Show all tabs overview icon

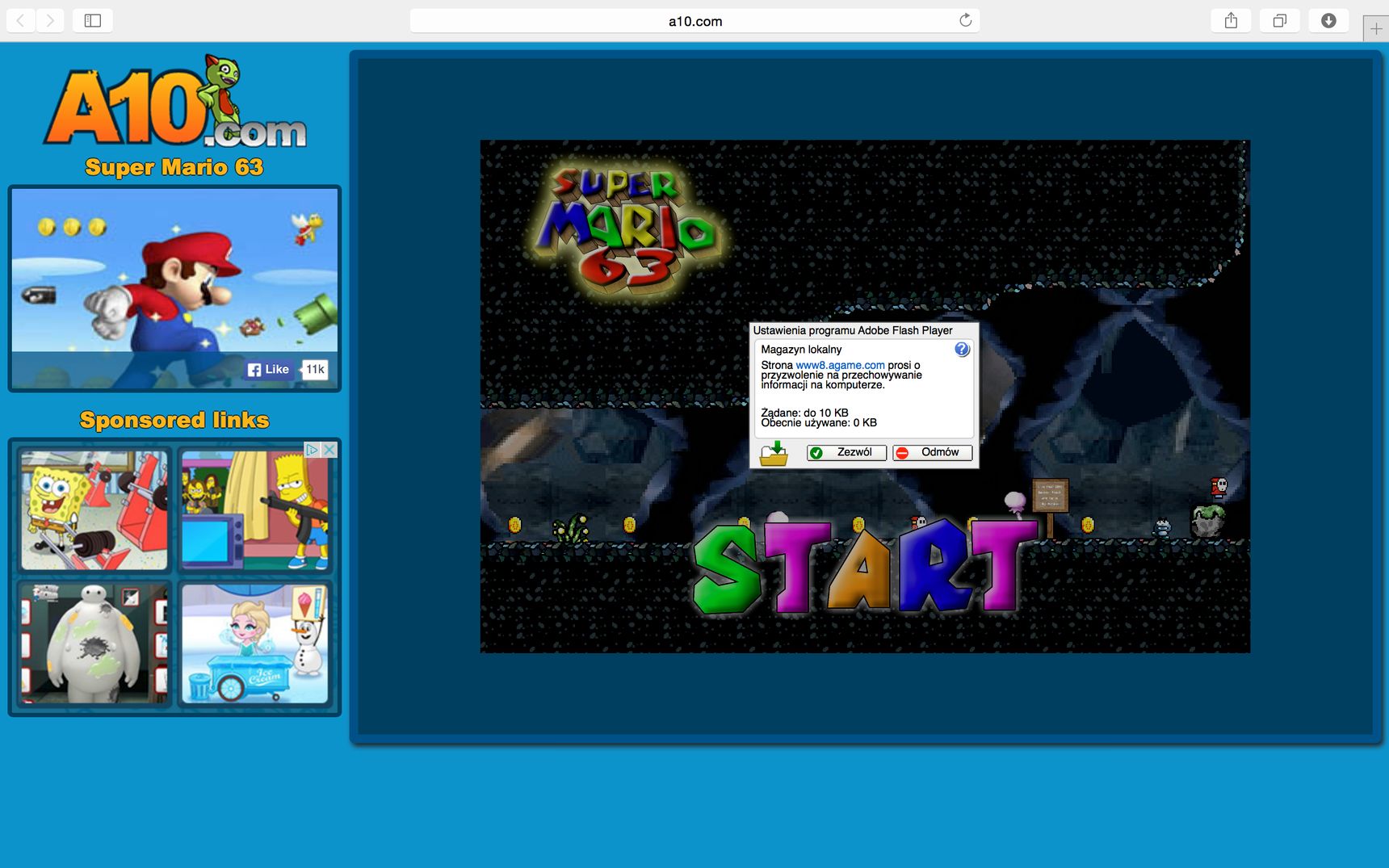point(1279,20)
